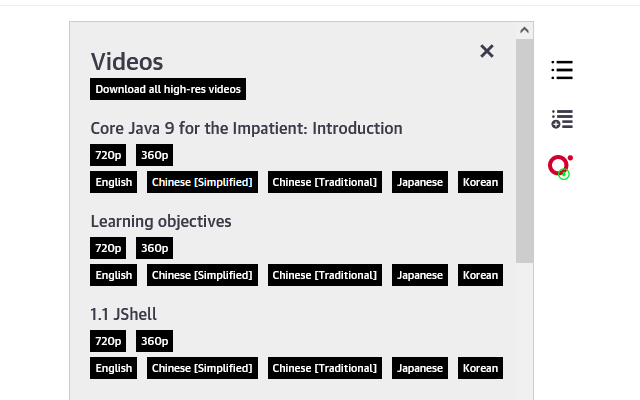Open the table of contents list icon
Image resolution: width=640 pixels, height=400 pixels.
tap(562, 70)
